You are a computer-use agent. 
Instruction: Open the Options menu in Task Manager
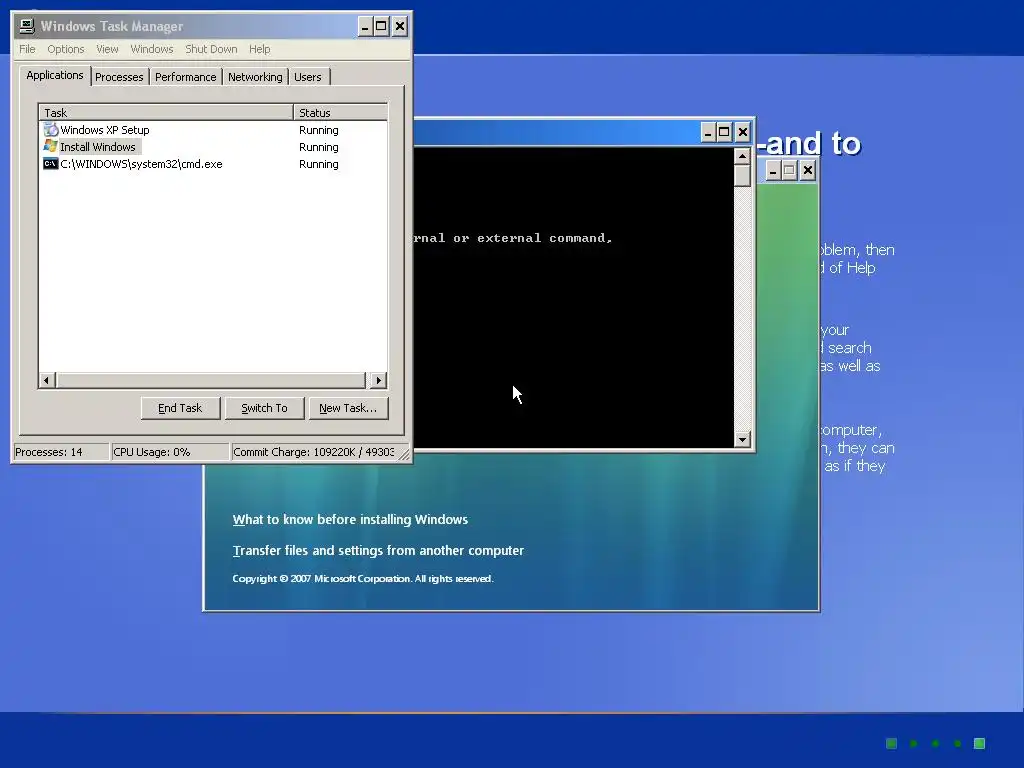[x=65, y=49]
